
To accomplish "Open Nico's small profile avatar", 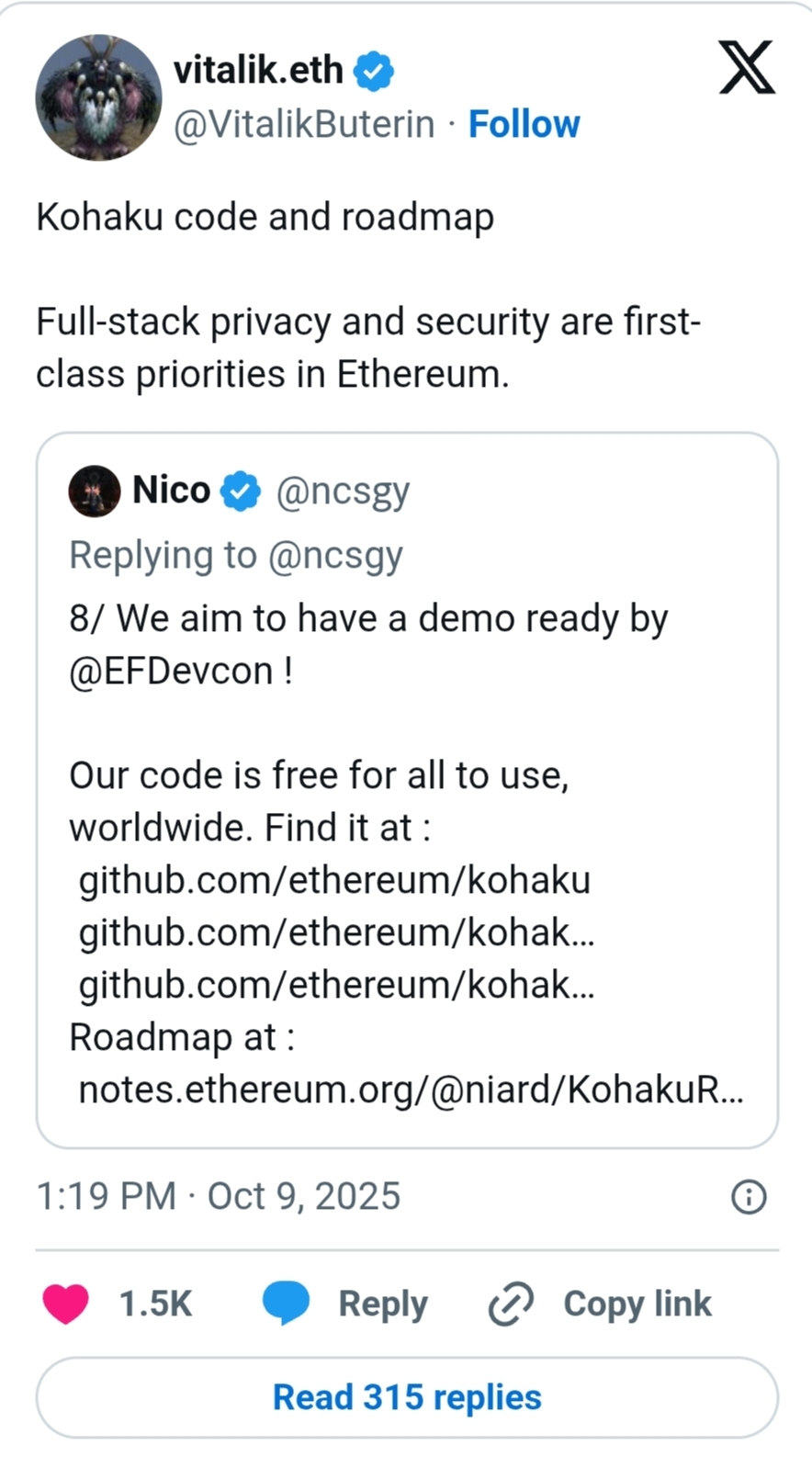I will 95,491.
